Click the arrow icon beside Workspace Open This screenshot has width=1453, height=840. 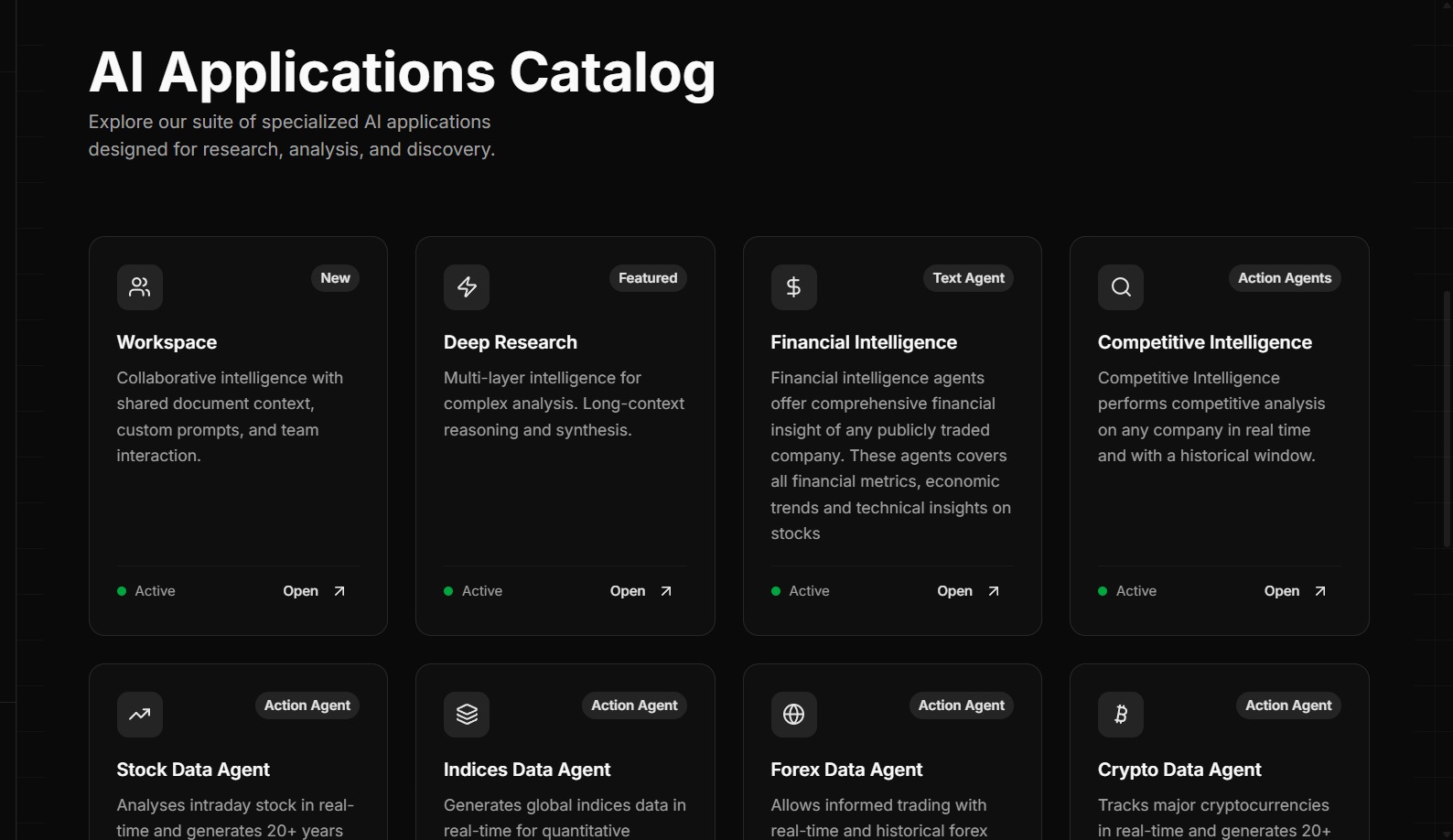click(339, 591)
